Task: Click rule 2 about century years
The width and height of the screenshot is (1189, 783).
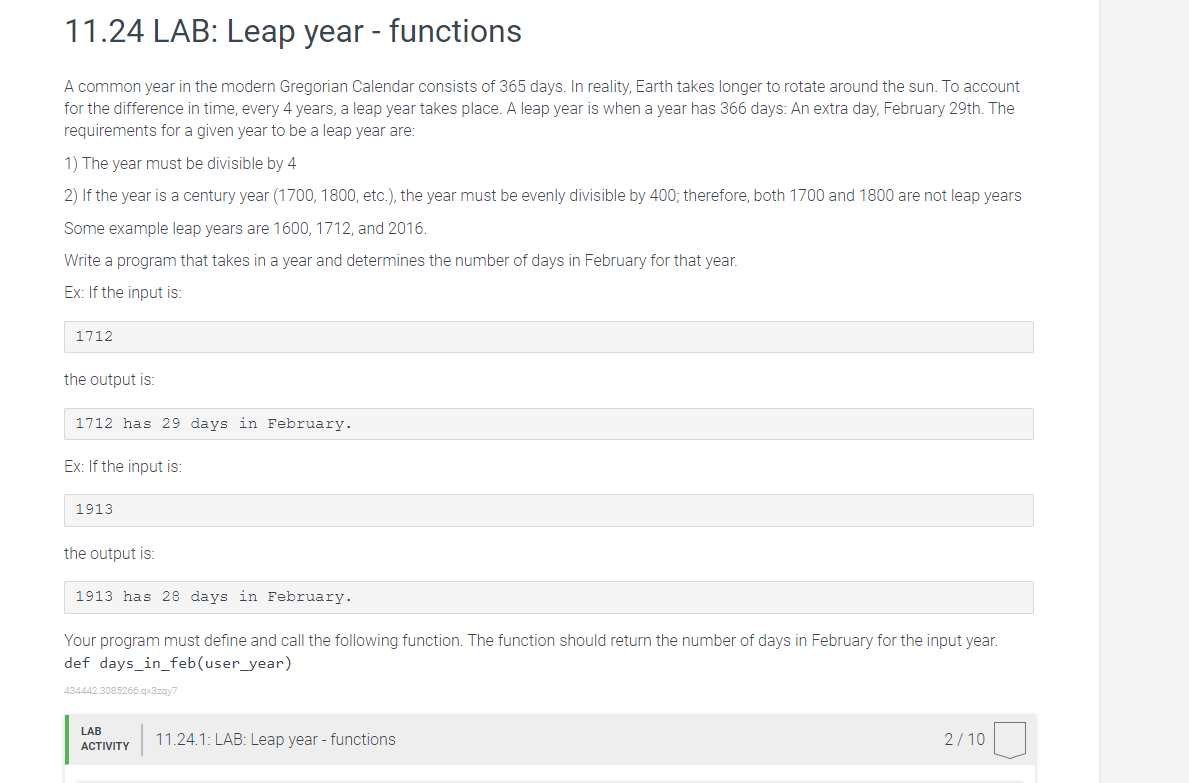Action: (x=543, y=196)
